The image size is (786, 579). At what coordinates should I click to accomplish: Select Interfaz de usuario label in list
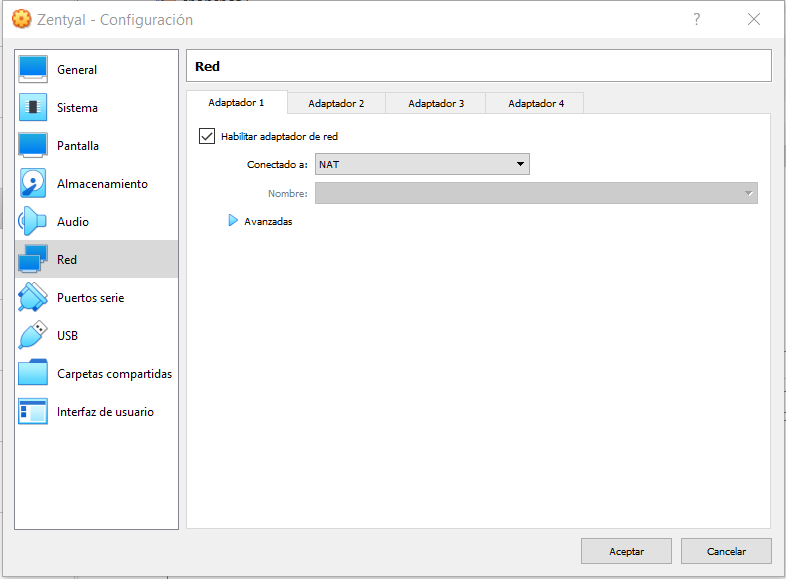point(105,412)
